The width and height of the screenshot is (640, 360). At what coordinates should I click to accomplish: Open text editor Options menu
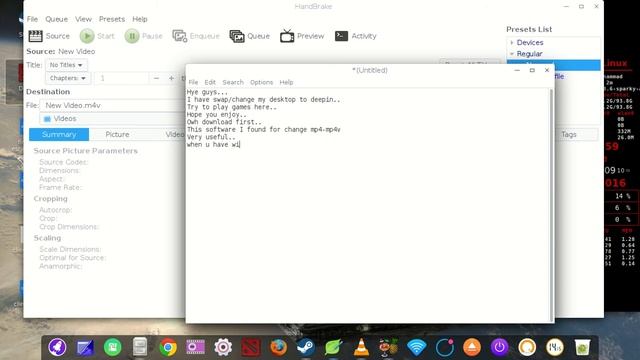click(261, 82)
